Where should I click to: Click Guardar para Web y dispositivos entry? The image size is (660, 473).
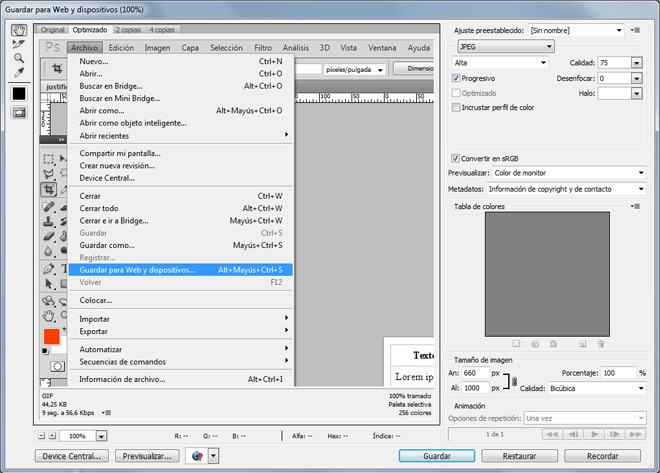pos(181,270)
